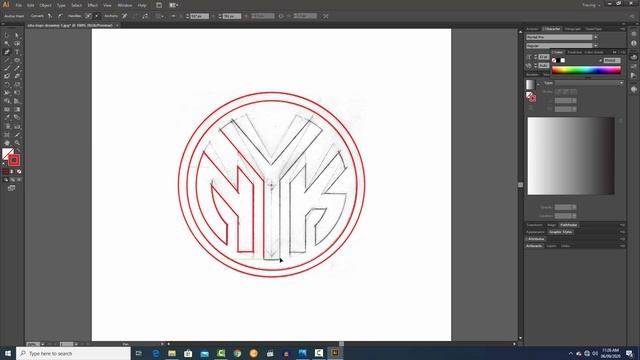Viewport: 640px width, 360px height.
Task: Click the Fill swatch in the toolbox
Action: pos(7,153)
